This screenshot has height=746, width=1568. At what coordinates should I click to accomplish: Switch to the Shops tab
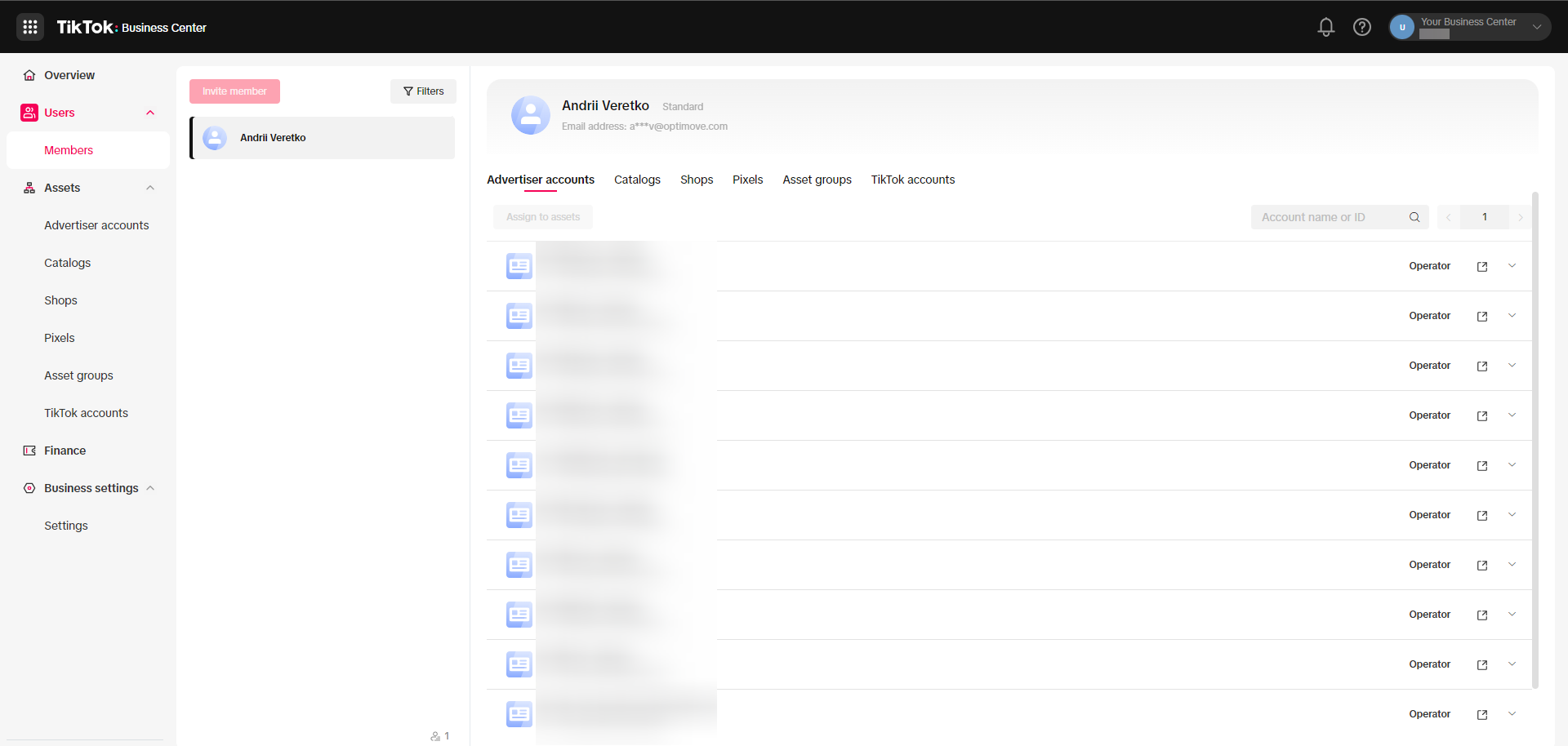tap(697, 180)
